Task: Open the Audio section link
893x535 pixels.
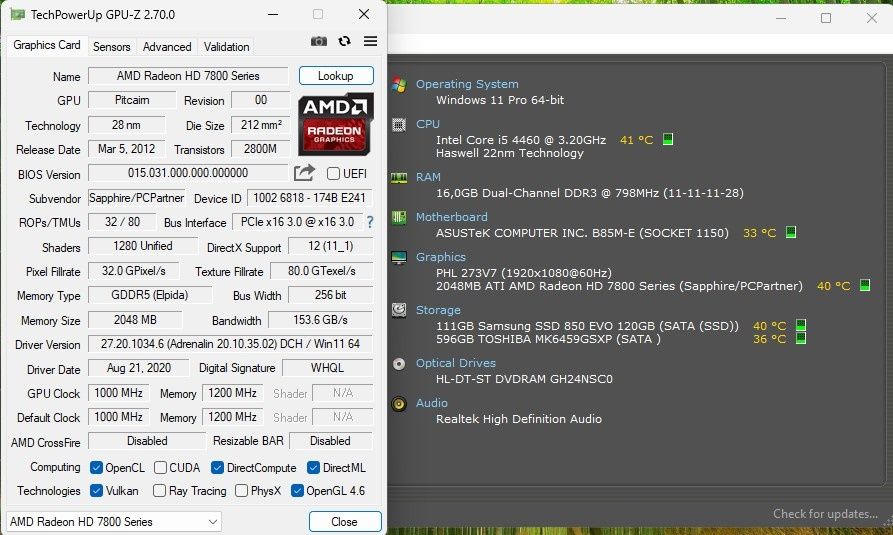Action: (x=432, y=403)
